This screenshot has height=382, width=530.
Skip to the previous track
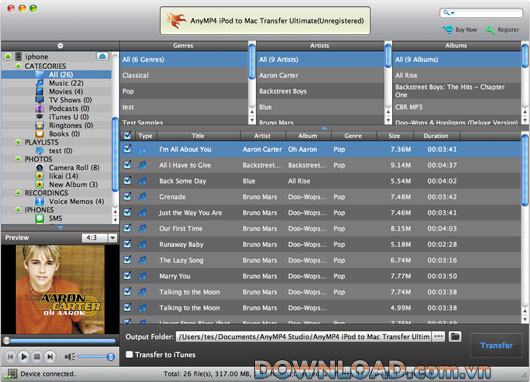pos(10,356)
